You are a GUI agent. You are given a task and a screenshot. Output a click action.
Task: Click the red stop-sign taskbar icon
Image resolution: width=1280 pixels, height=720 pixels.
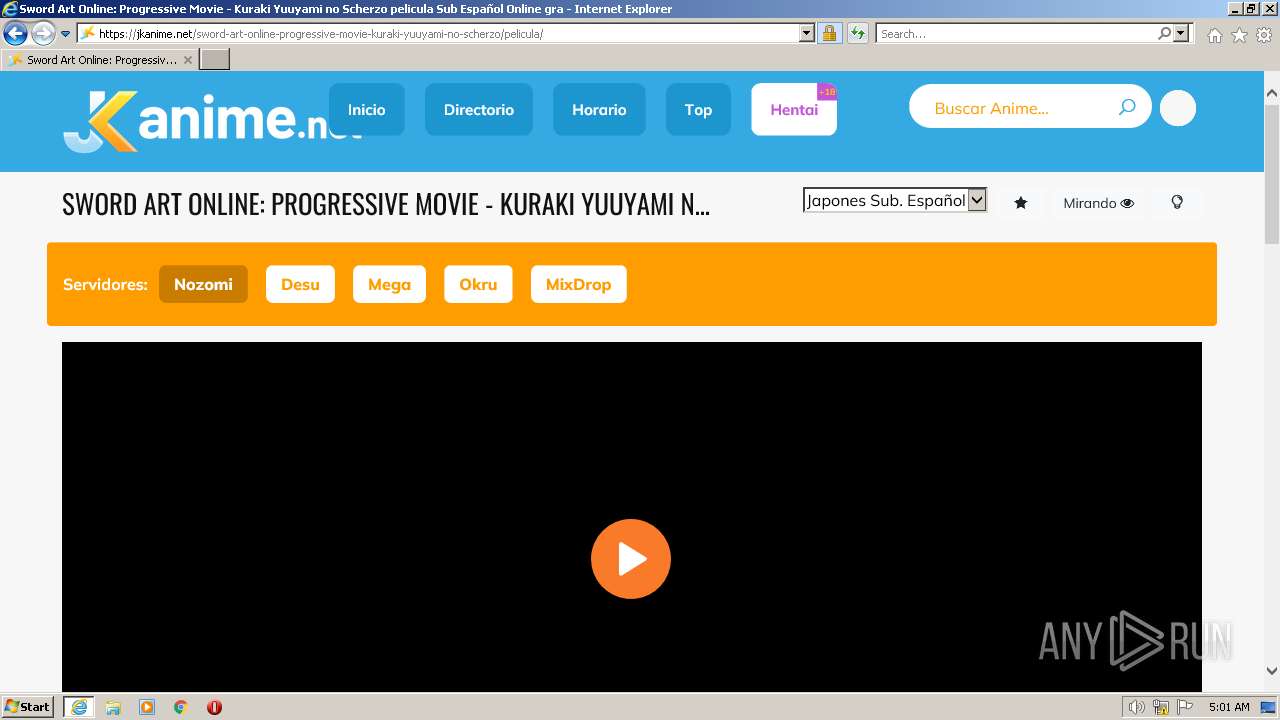214,707
